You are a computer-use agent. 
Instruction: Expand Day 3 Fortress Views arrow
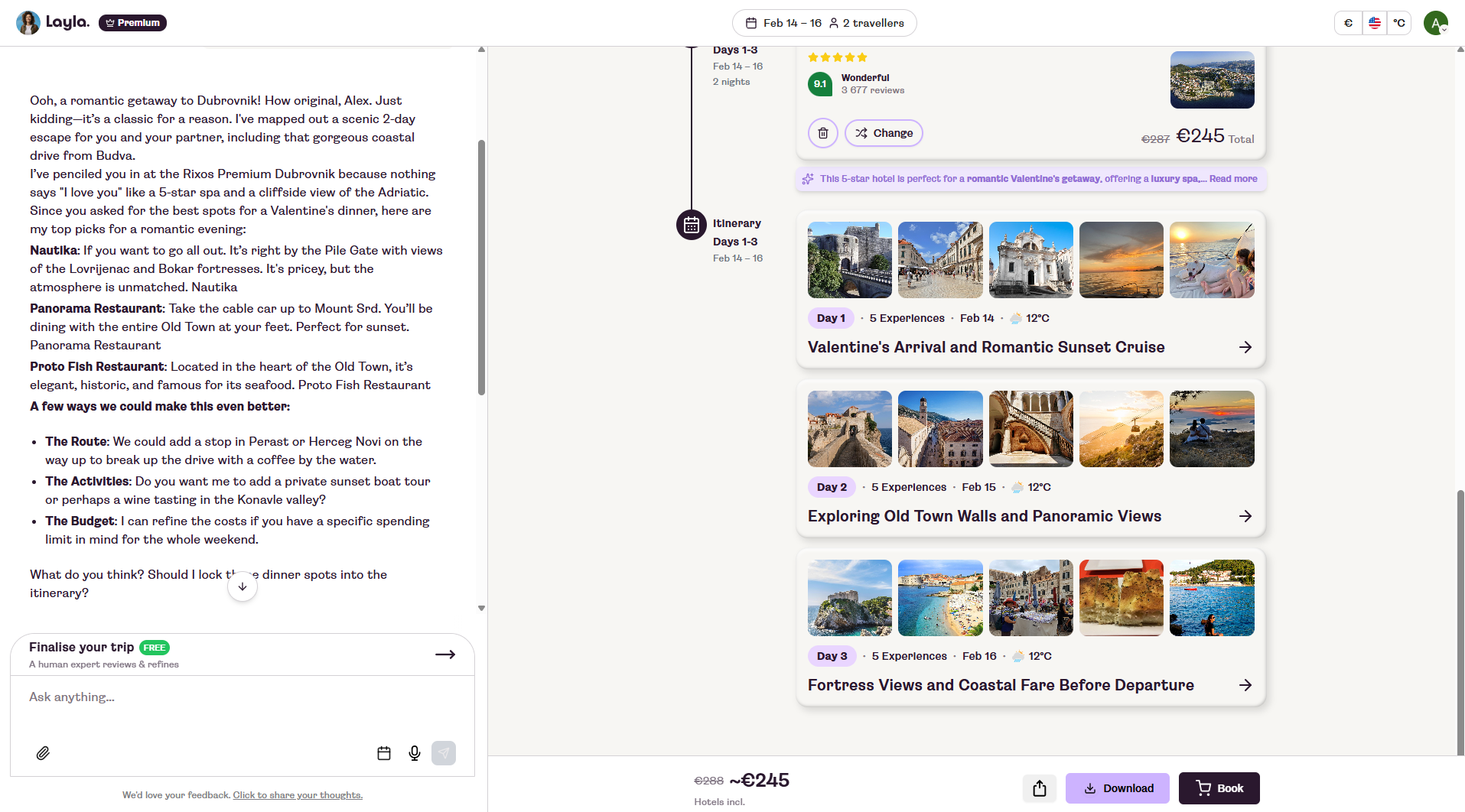click(x=1245, y=685)
